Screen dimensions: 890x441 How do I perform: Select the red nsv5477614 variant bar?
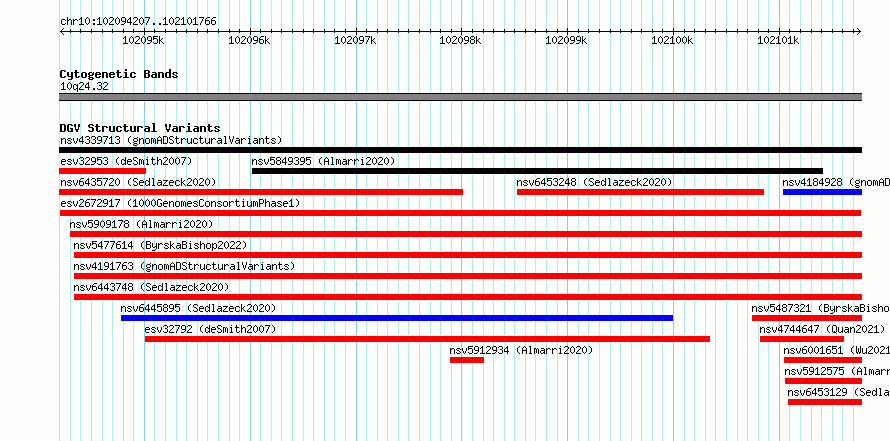[468, 255]
